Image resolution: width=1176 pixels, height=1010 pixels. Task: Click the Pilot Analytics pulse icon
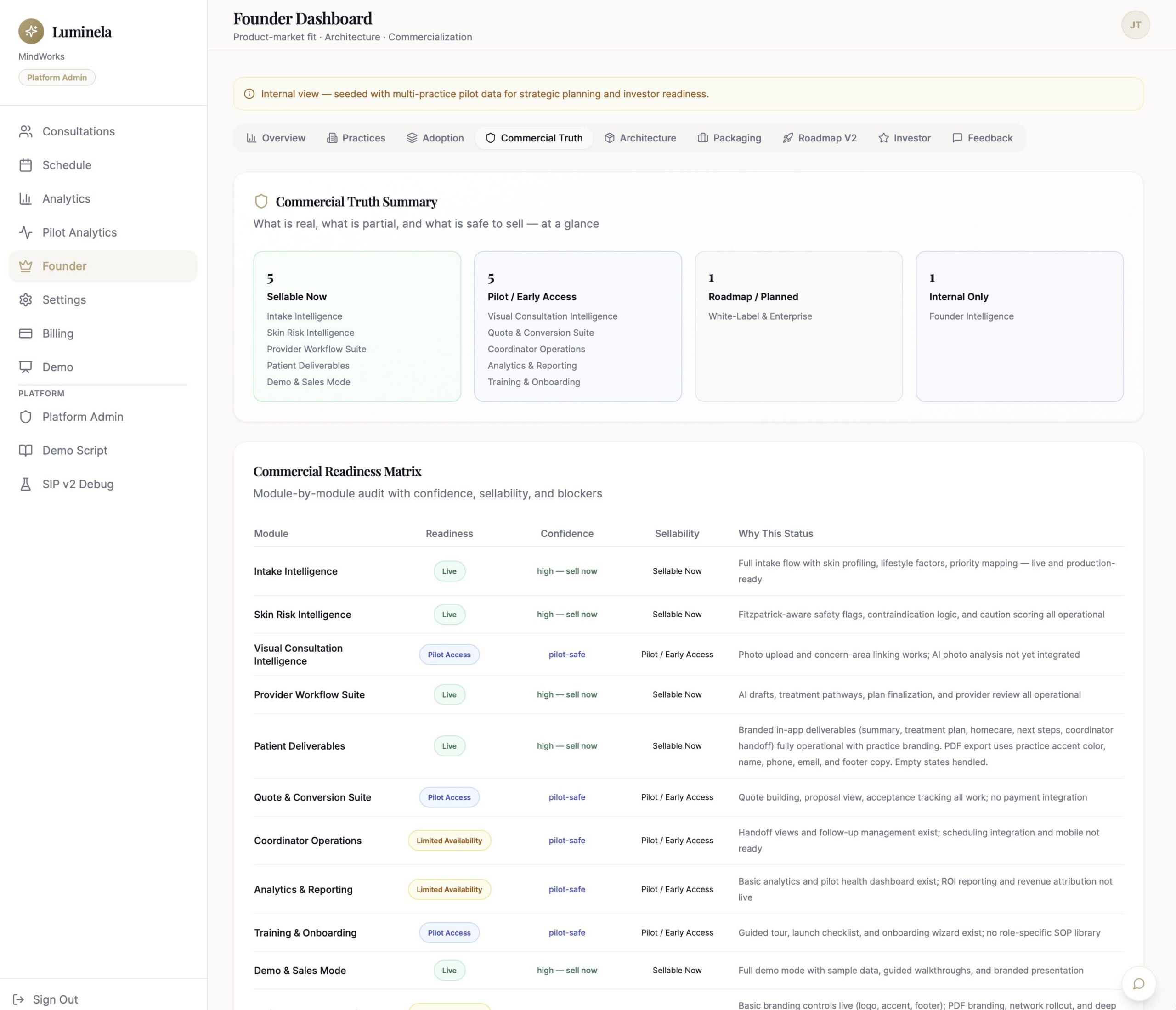(26, 233)
